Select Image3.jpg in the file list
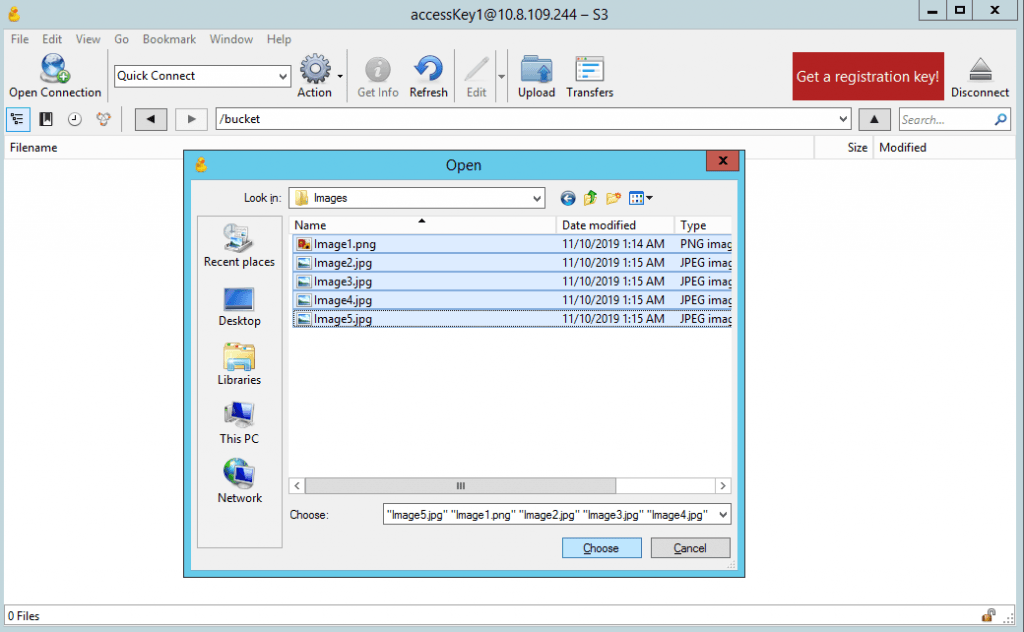This screenshot has width=1024, height=632. click(342, 281)
